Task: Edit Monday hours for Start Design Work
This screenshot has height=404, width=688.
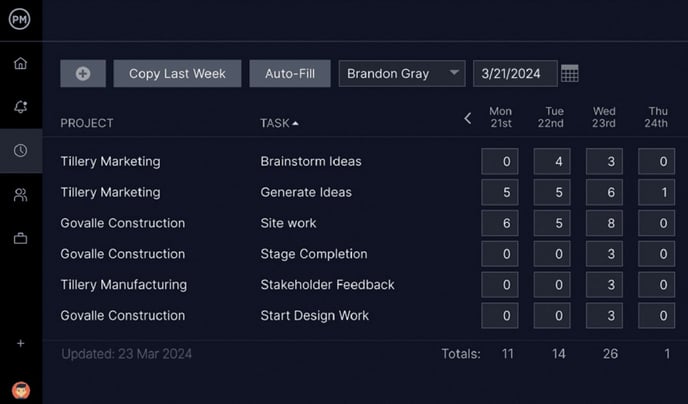Action: (x=500, y=315)
